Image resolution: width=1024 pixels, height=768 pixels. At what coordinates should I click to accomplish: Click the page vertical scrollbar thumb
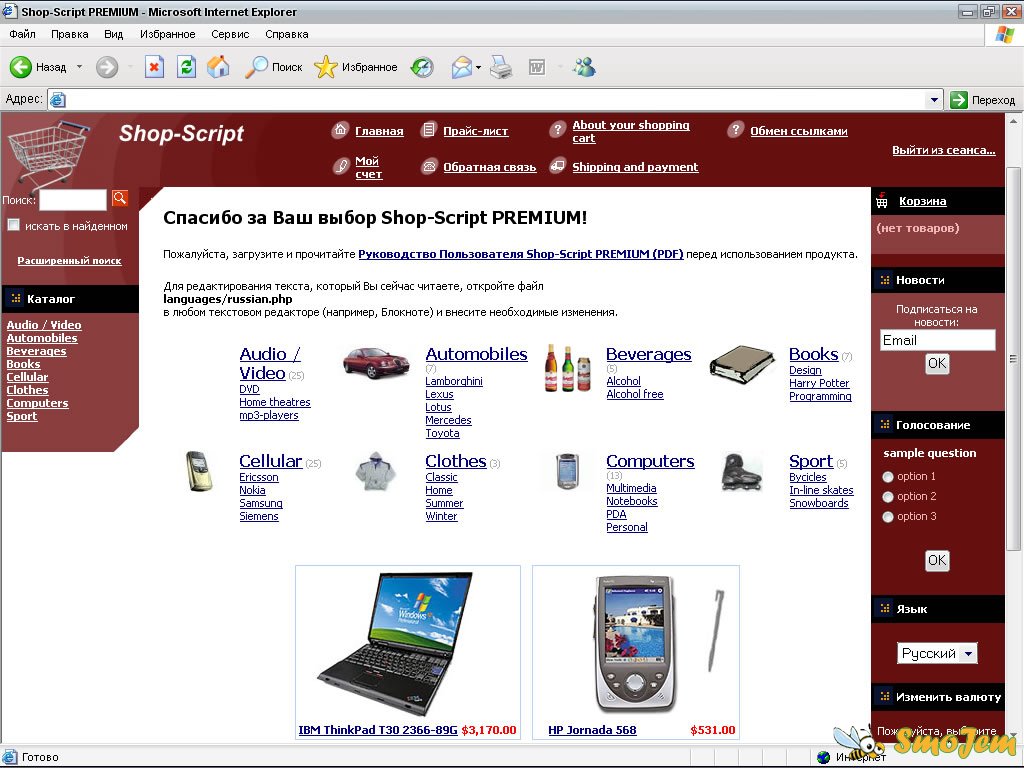(1013, 358)
